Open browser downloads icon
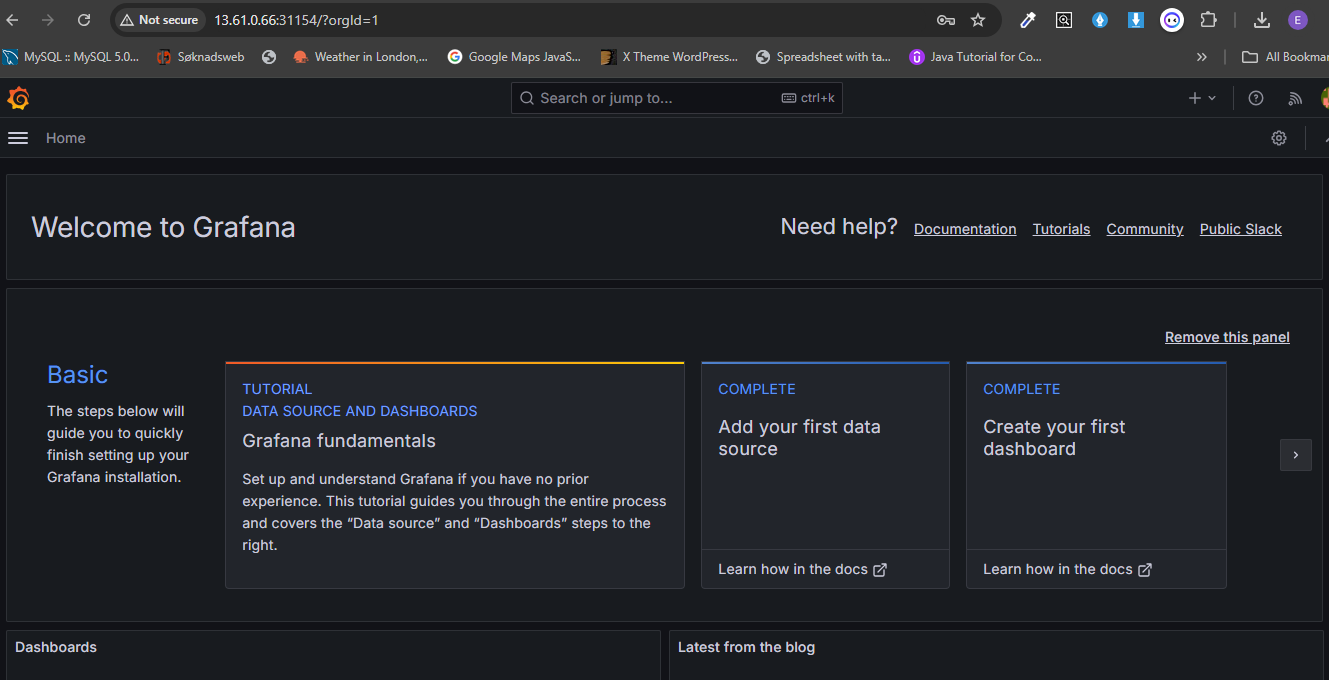The height and width of the screenshot is (680, 1329). [x=1262, y=20]
